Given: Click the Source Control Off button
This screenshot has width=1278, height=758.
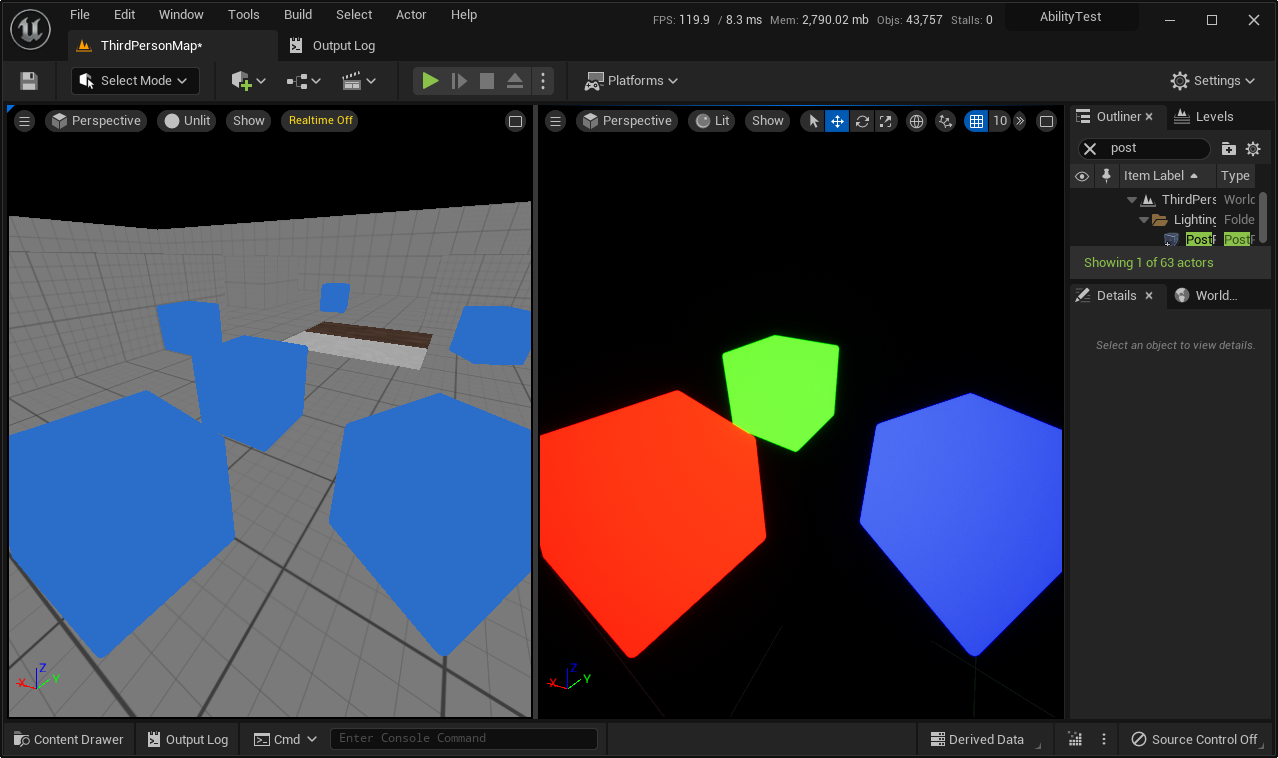Looking at the screenshot, I should coord(1194,740).
